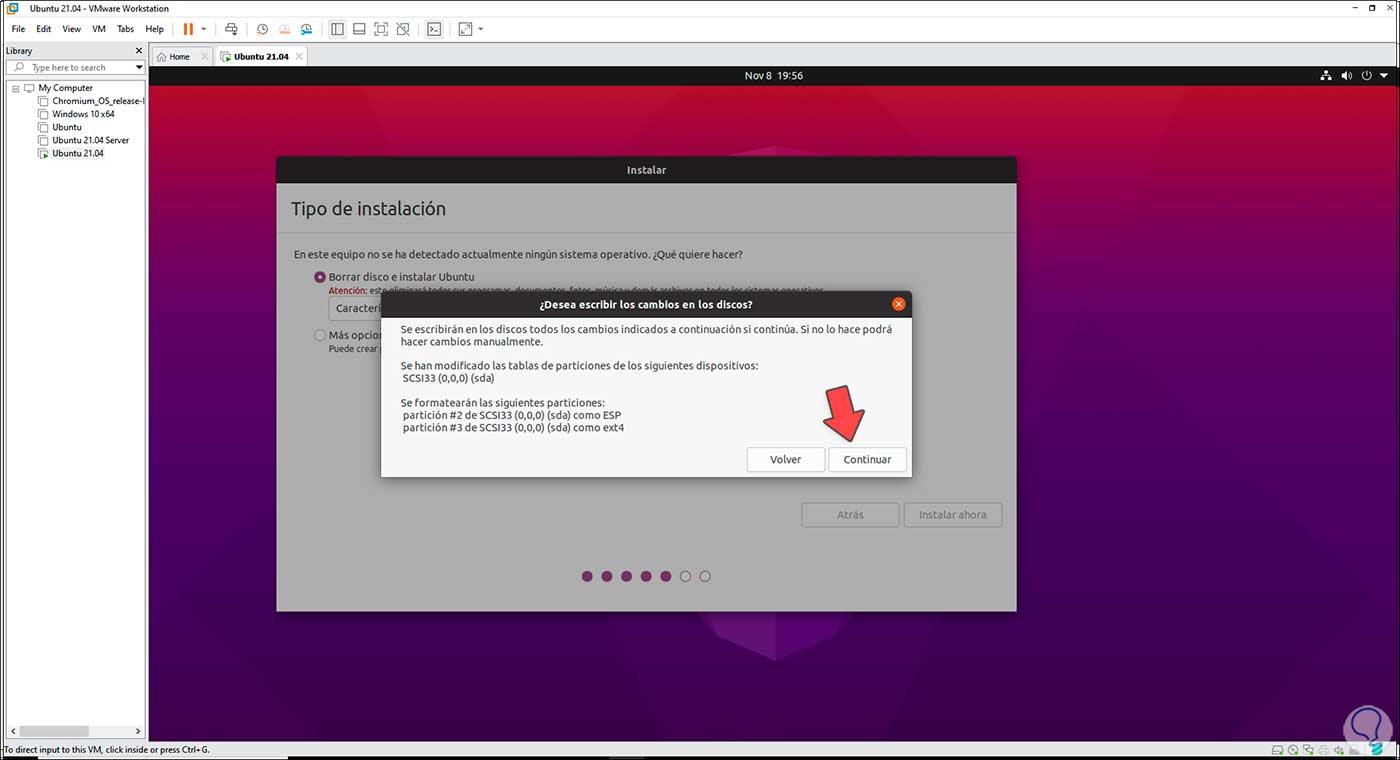This screenshot has height=760, width=1400.
Task: Open the VM menu
Action: [x=99, y=29]
